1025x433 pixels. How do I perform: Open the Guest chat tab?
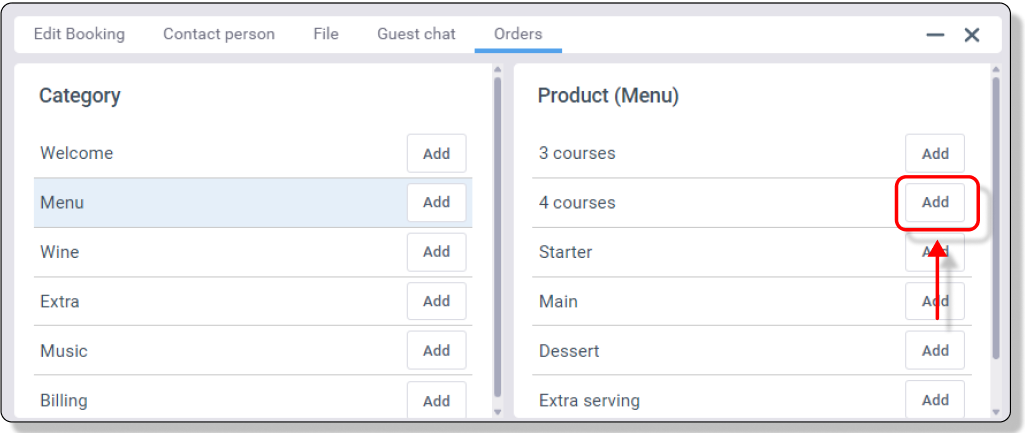[416, 34]
